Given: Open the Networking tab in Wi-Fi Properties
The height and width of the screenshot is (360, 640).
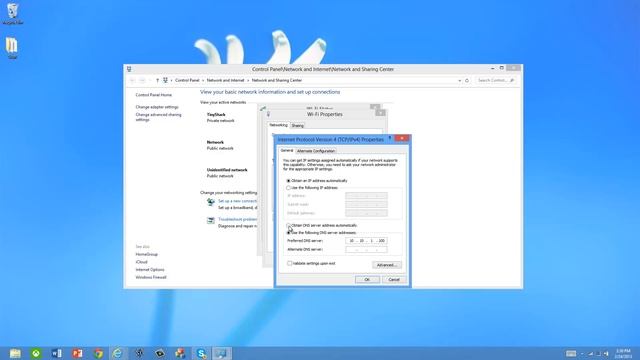Looking at the screenshot, I should coord(278,125).
